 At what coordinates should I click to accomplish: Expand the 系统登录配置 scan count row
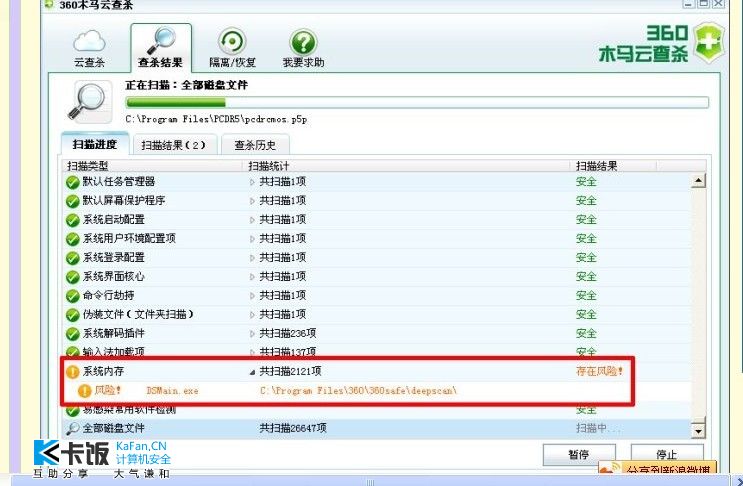pos(252,258)
